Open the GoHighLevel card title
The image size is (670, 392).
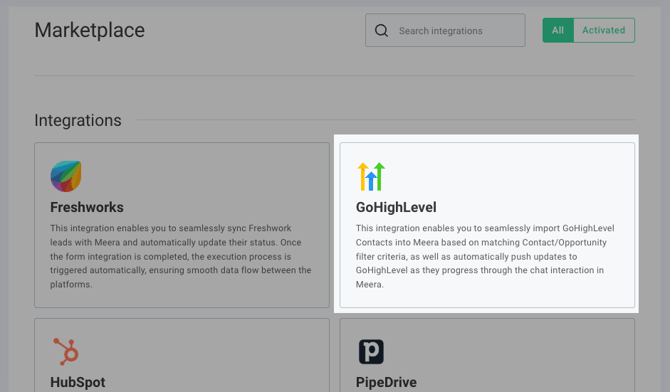(396, 207)
